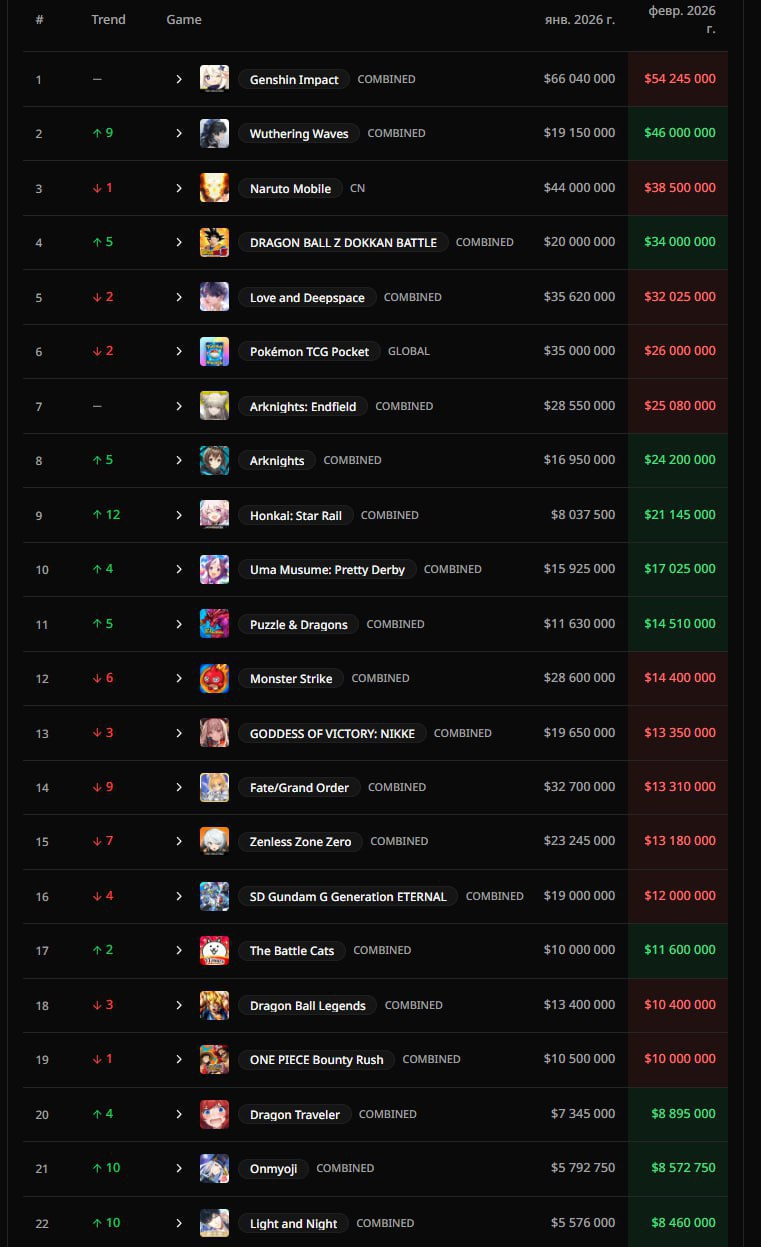Expand the Fate/Grand Order row chevron
This screenshot has height=1247, width=761.
pos(179,787)
